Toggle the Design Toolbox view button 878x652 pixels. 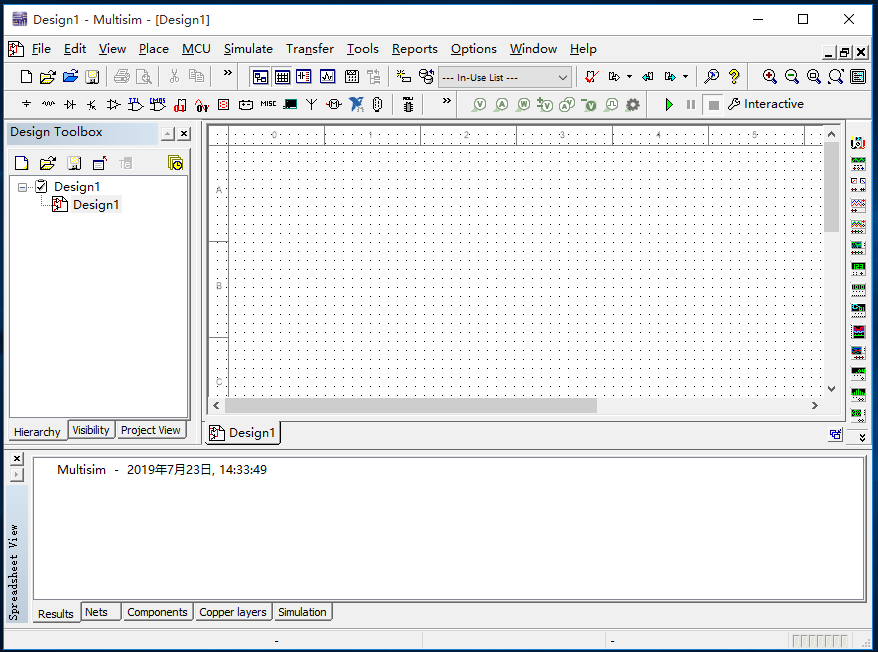[x=260, y=77]
